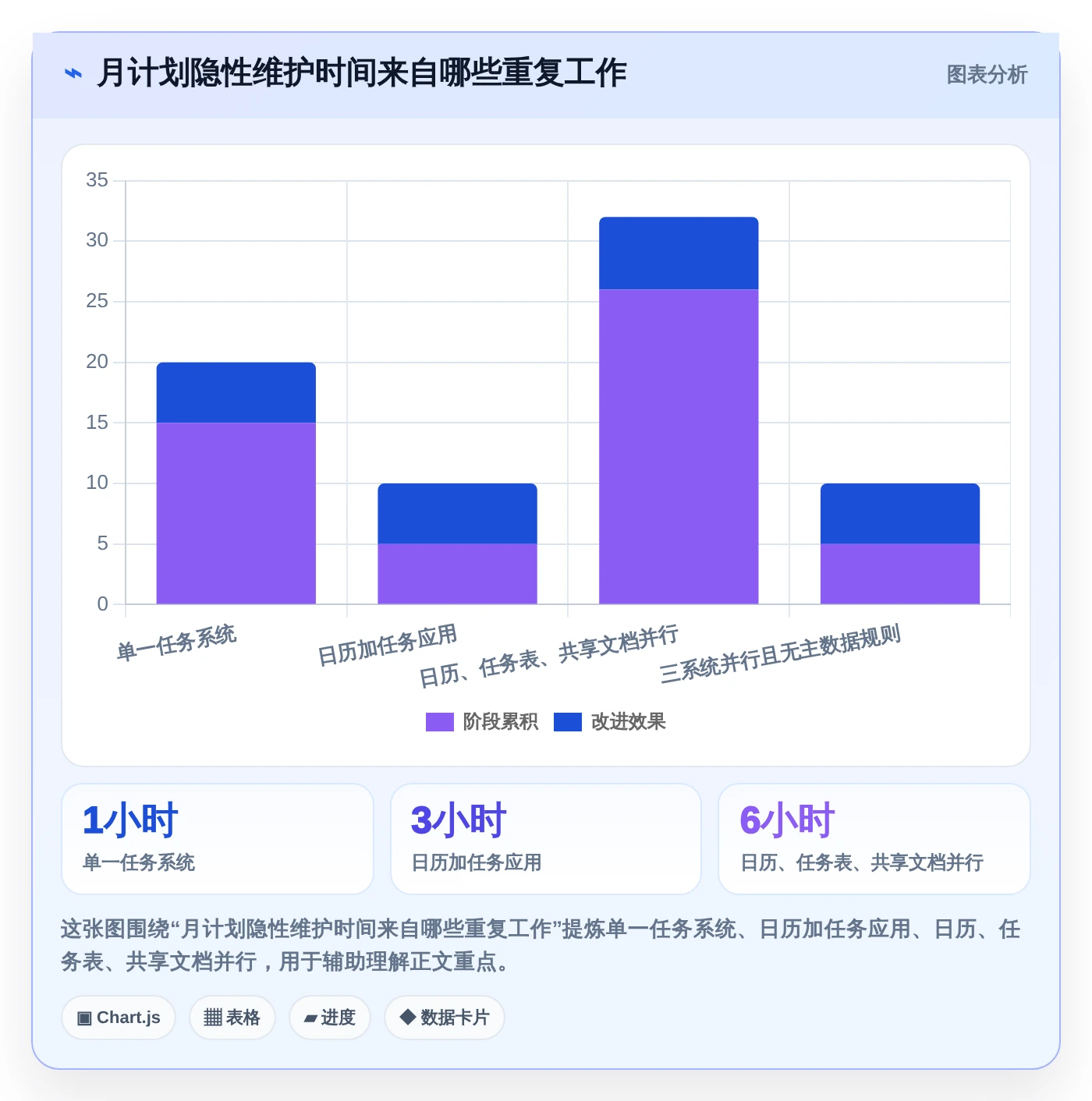Click the 阶段累积 legend label
The height and width of the screenshot is (1101, 1092).
coord(501,722)
